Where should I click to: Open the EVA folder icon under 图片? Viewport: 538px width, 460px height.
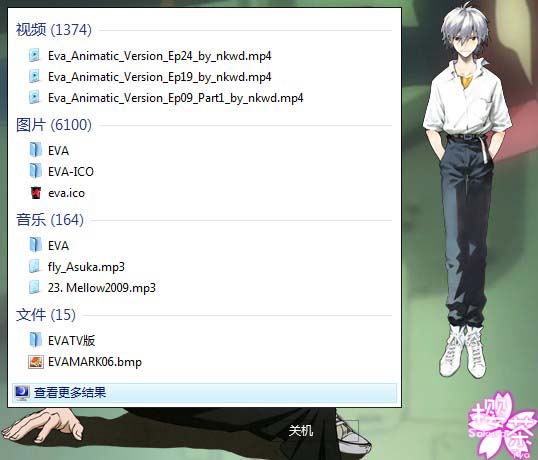[35, 150]
